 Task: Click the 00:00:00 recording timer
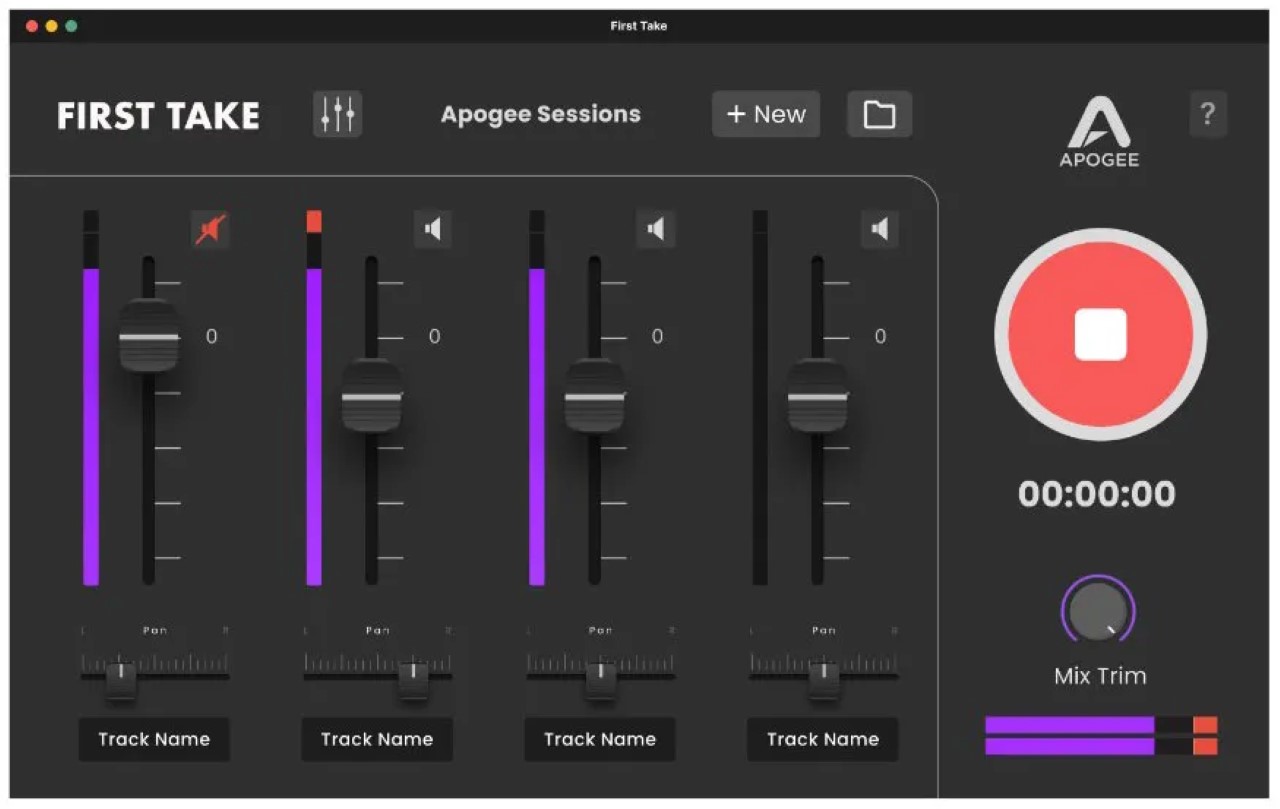pyautogui.click(x=1097, y=494)
